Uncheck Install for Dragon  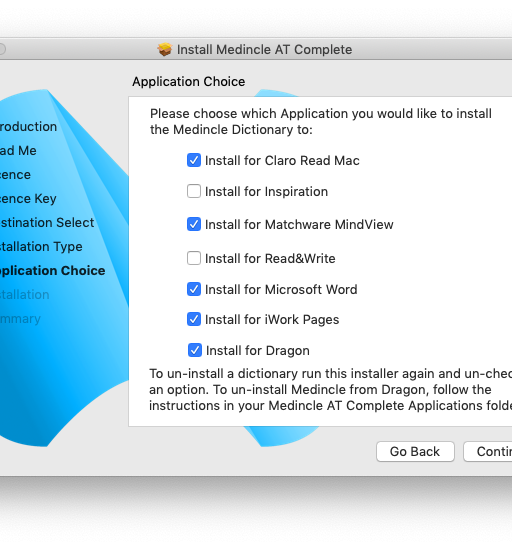195,350
